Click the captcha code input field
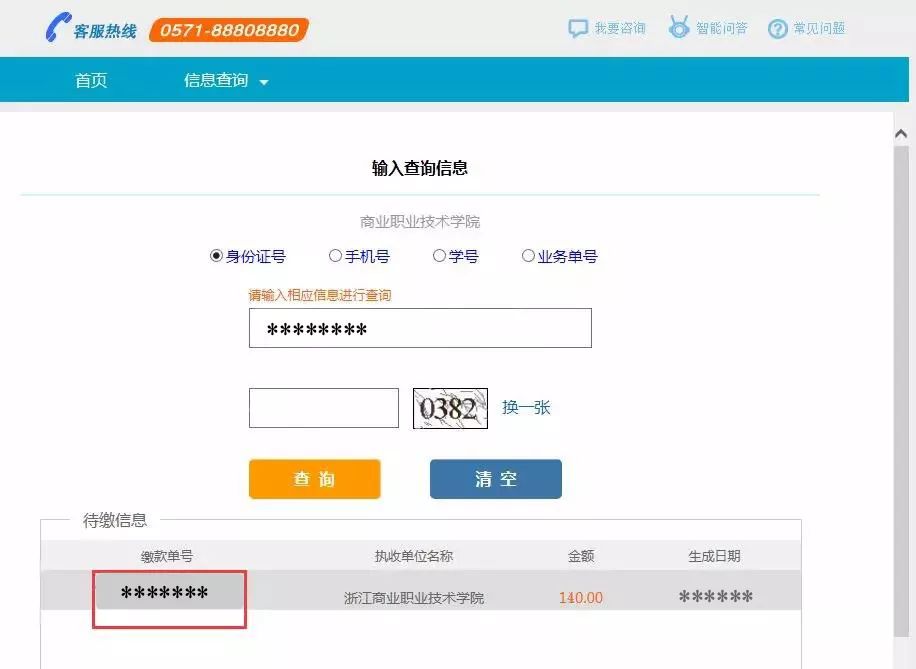The height and width of the screenshot is (669, 916). [323, 408]
